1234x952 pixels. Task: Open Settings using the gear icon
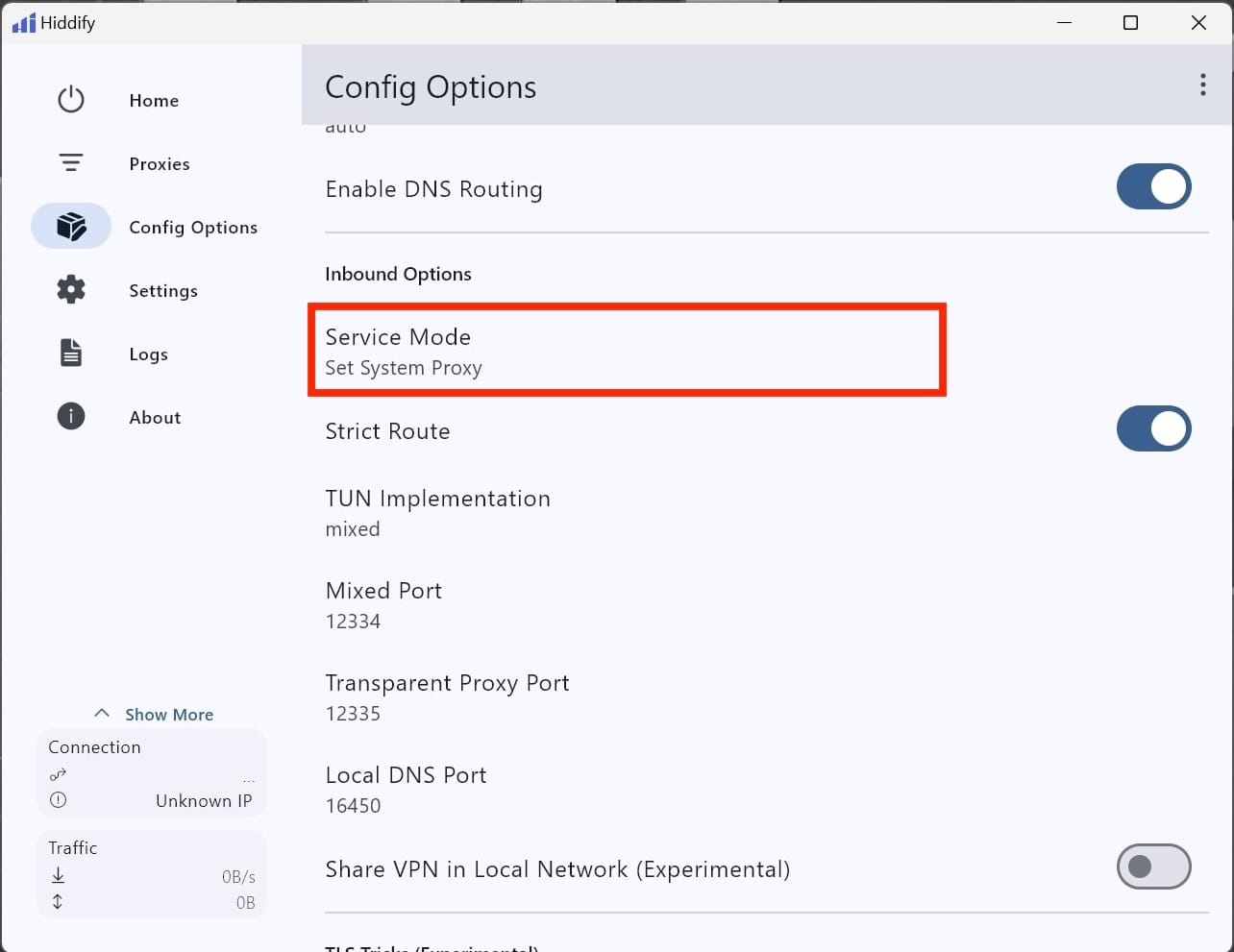coord(71,290)
